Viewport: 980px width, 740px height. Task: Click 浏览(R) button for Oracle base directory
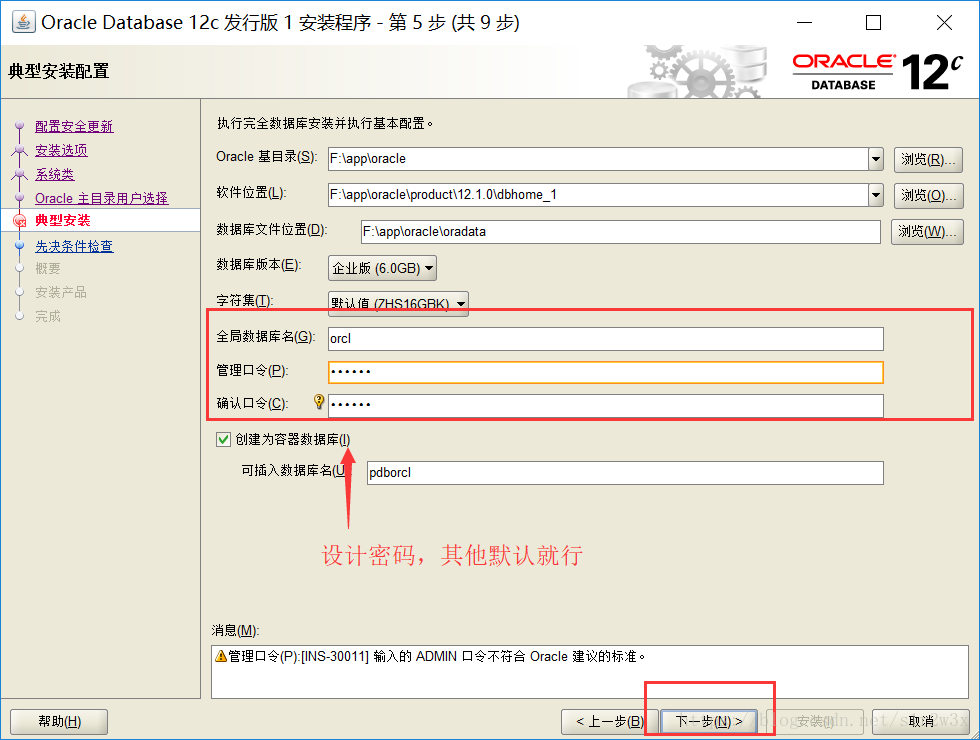(x=928, y=159)
